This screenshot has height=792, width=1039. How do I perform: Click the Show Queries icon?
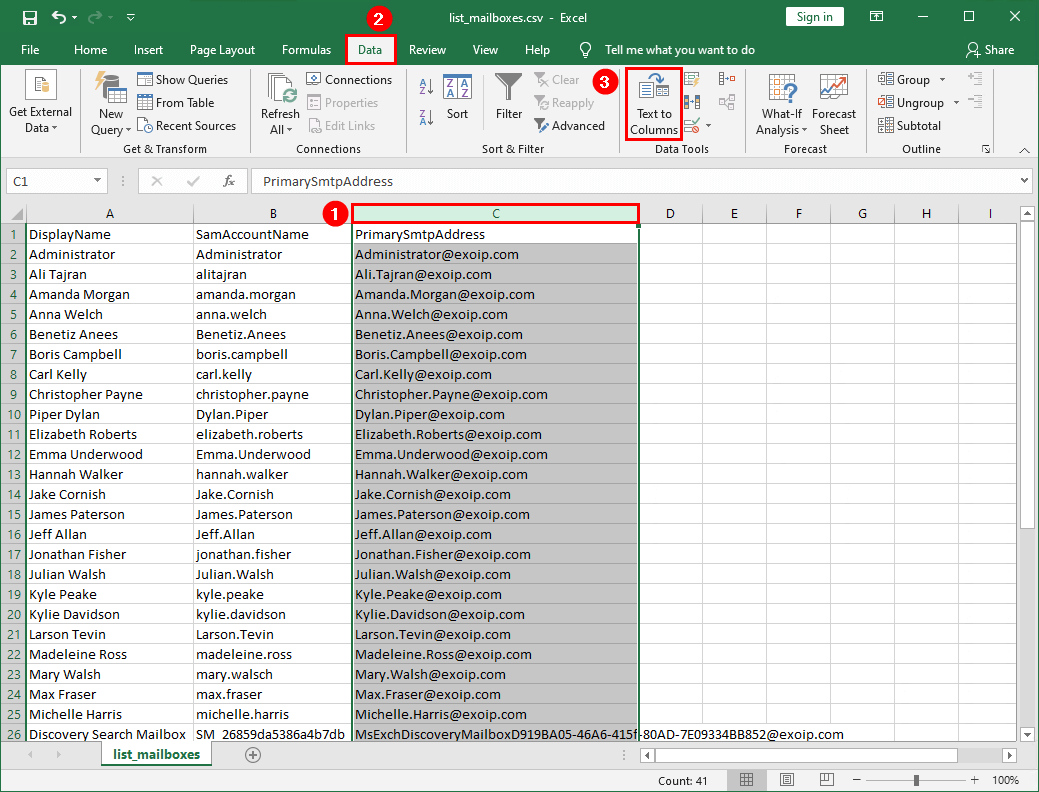click(x=186, y=79)
